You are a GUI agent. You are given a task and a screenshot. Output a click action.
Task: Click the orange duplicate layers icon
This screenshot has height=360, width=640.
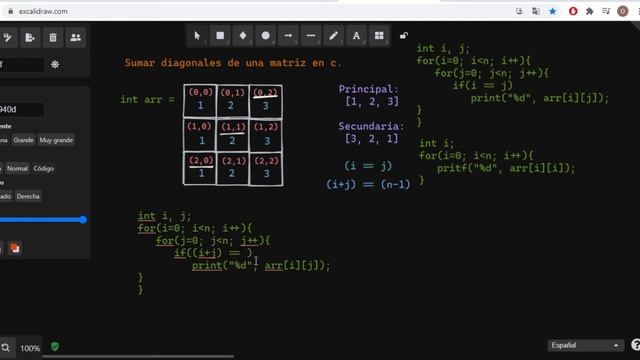pyautogui.click(x=15, y=248)
